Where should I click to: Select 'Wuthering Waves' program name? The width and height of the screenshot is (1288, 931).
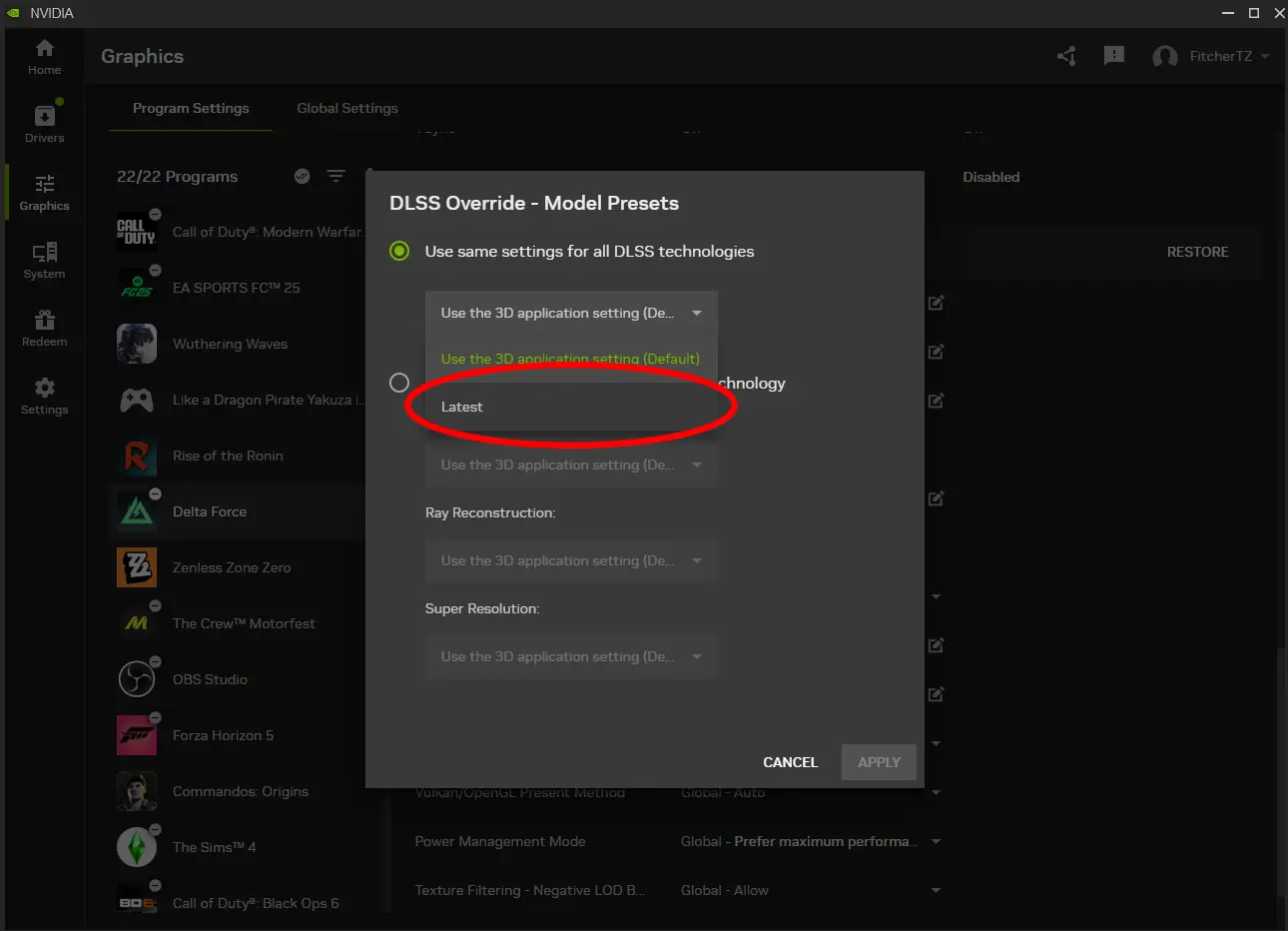coord(230,344)
